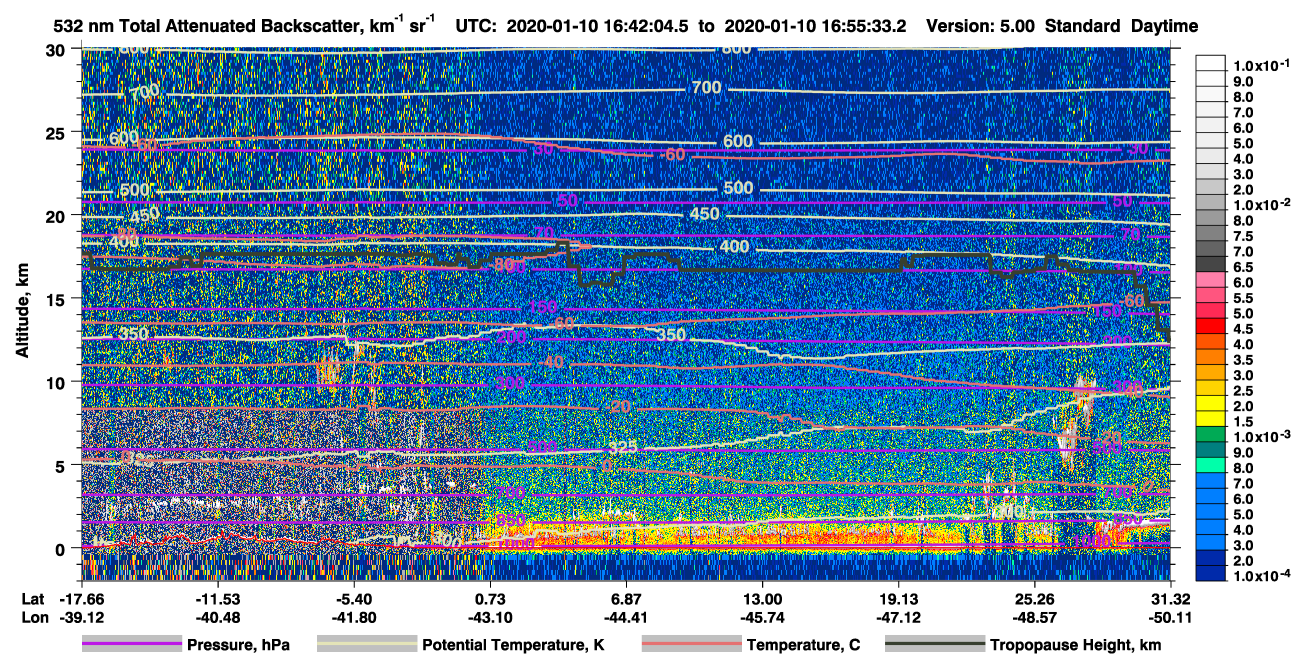1300x667 pixels.
Task: Click altitude axis tick '0'
Action: coord(63,548)
